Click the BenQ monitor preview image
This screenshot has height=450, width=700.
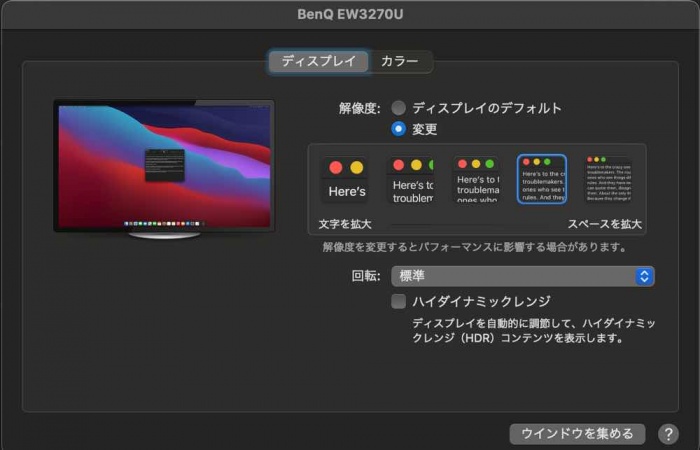pos(164,169)
